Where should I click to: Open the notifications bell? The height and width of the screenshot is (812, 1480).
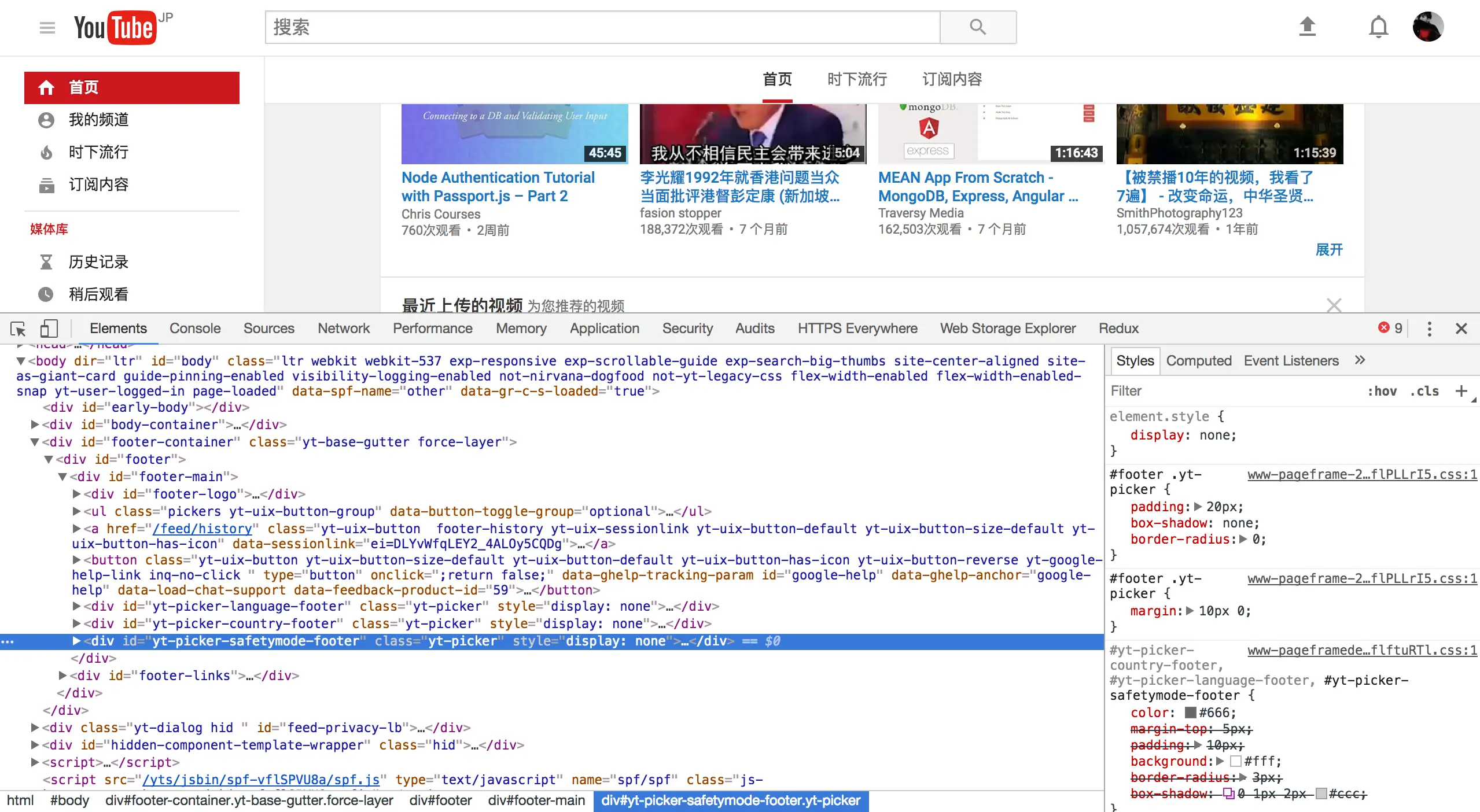click(x=1378, y=27)
